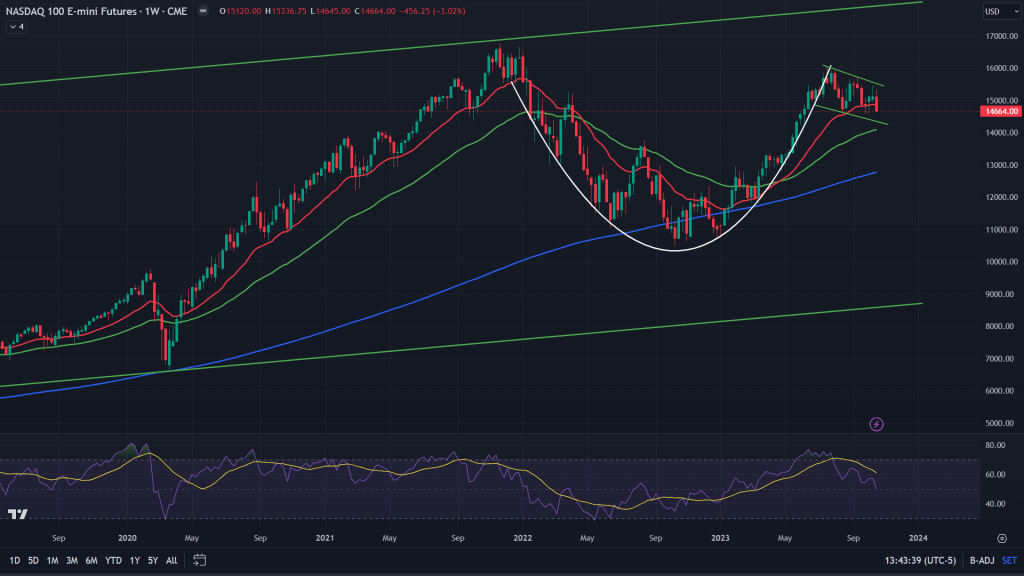1024x576 pixels.
Task: Select the YTD time range
Action: (111, 560)
